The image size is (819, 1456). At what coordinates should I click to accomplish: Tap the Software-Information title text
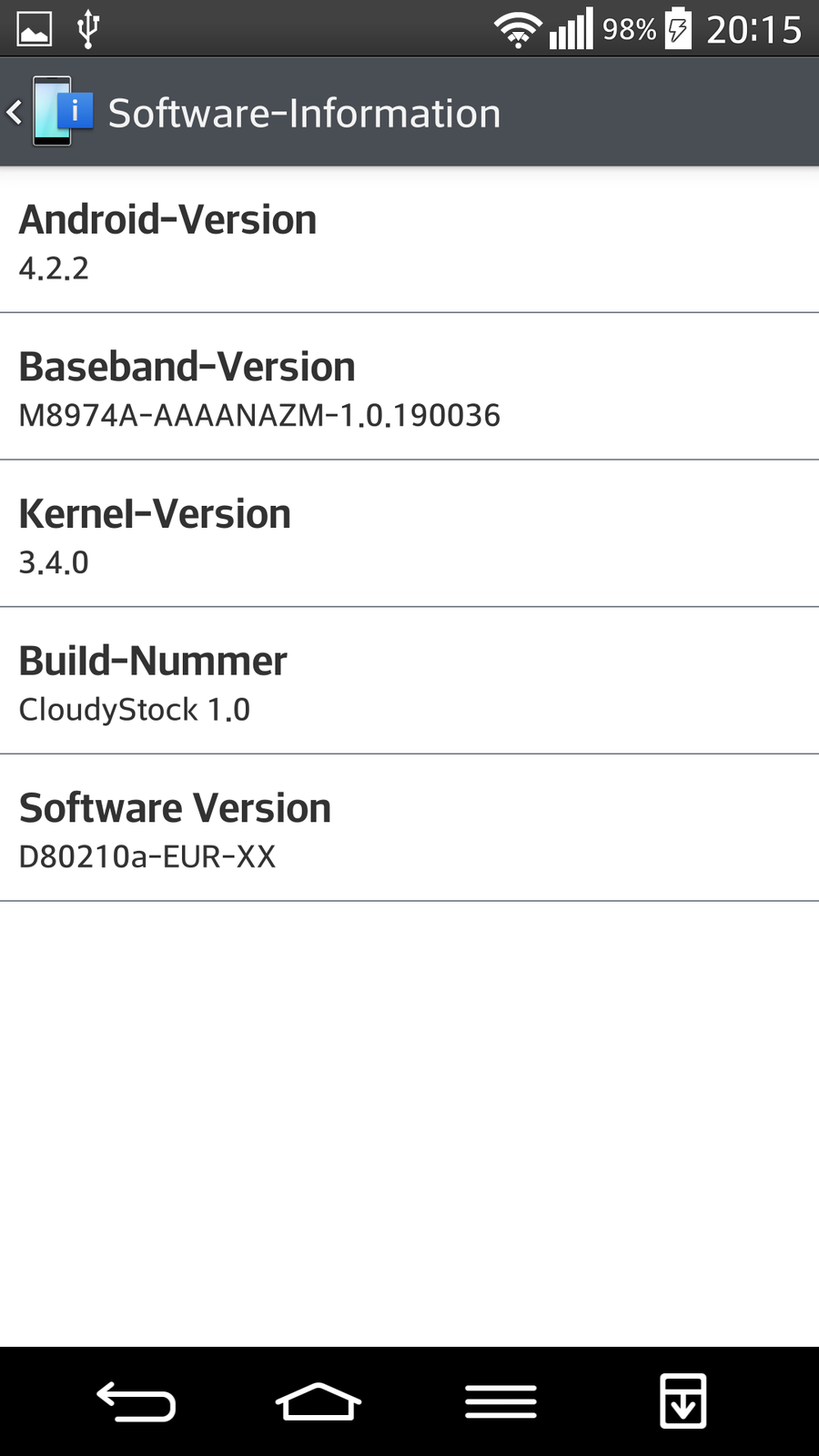point(304,114)
